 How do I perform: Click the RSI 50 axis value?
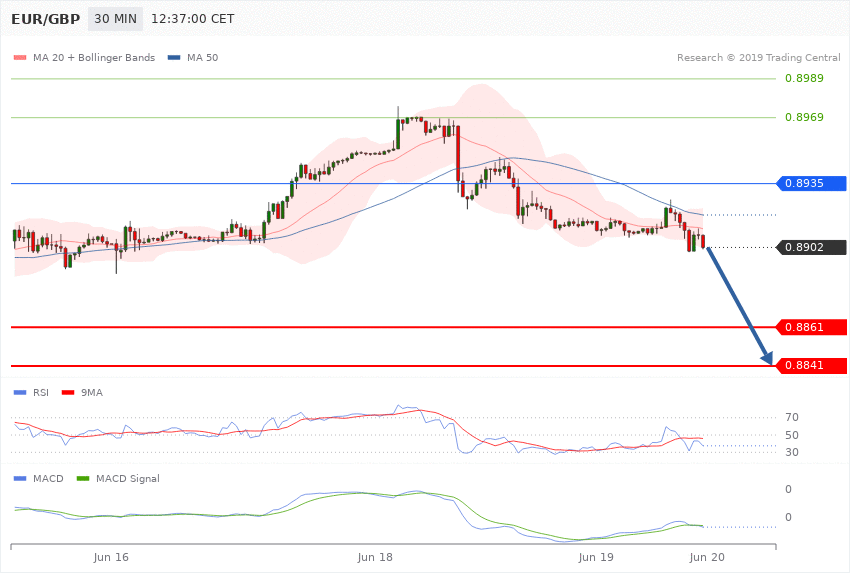[791, 435]
